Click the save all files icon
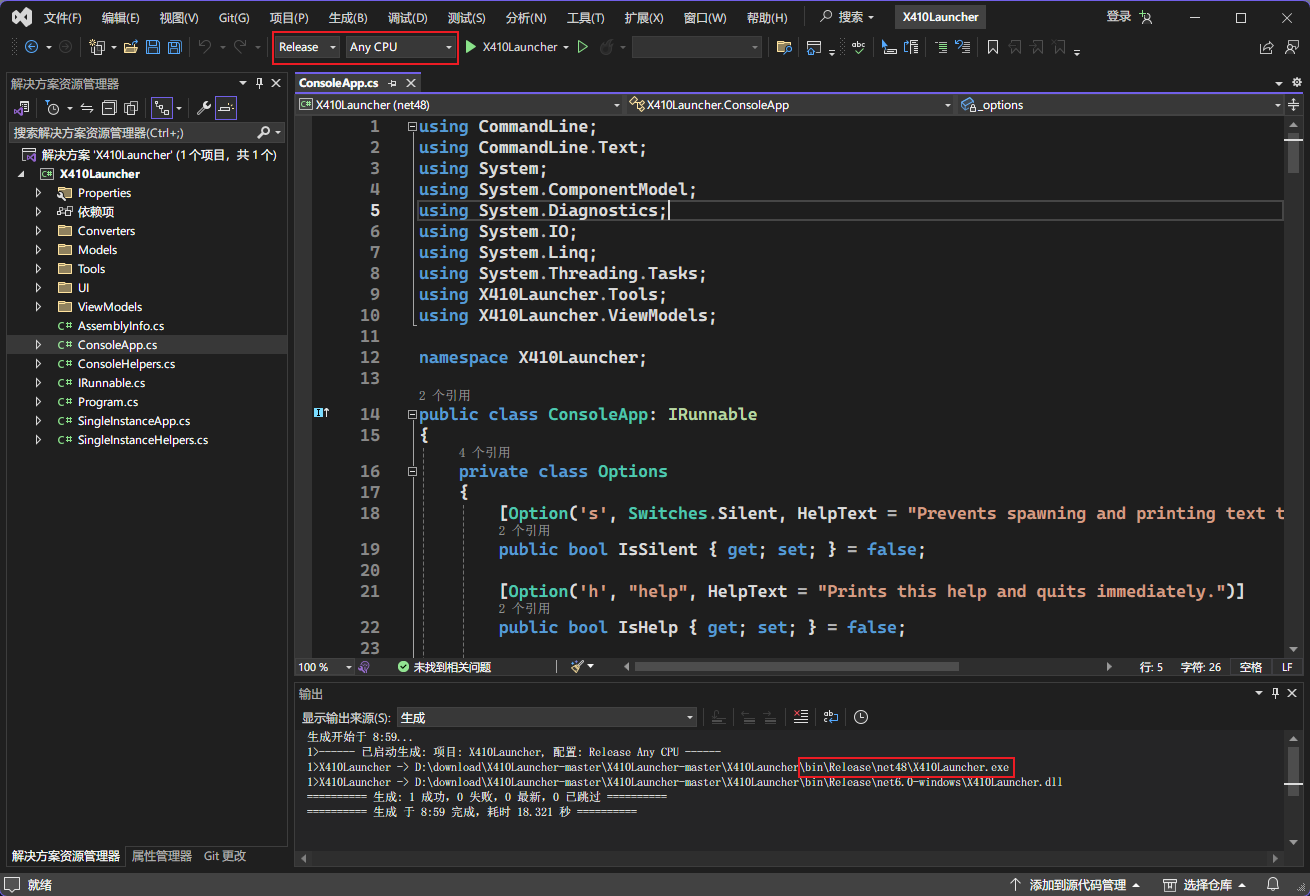Image resolution: width=1310 pixels, height=896 pixels. (x=175, y=47)
